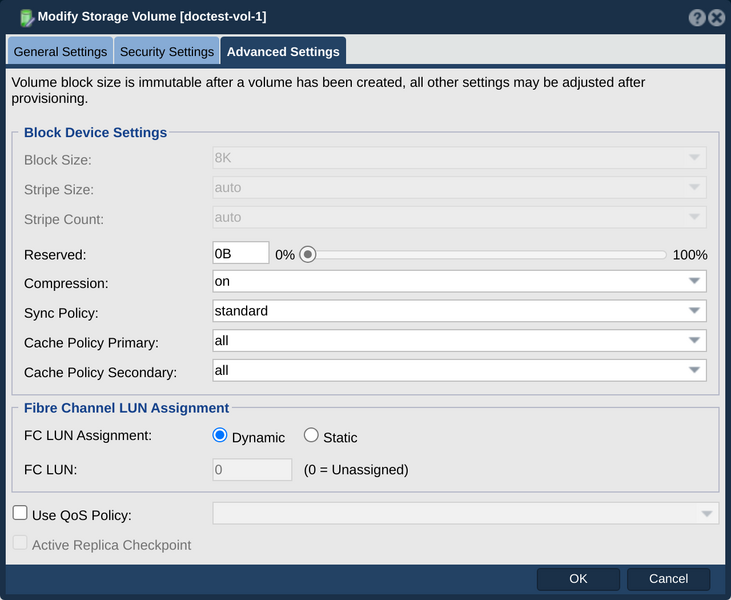Toggle the Active Replica Checkpoint checkbox
Screen dimensions: 731x600
coord(20,543)
